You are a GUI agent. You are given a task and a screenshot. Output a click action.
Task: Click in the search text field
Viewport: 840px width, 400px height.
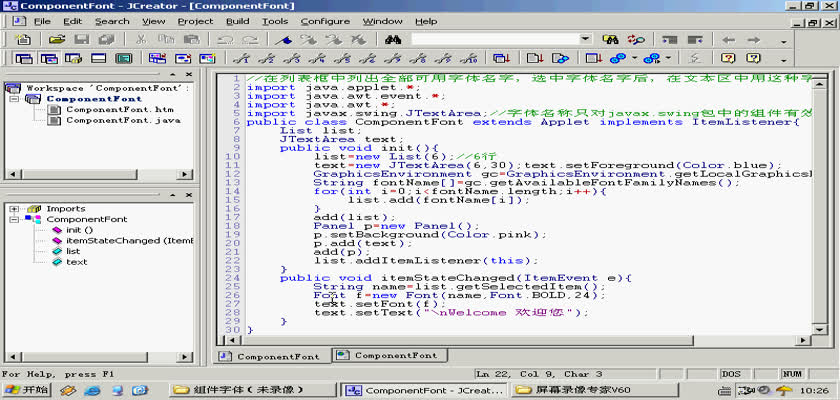(x=495, y=39)
